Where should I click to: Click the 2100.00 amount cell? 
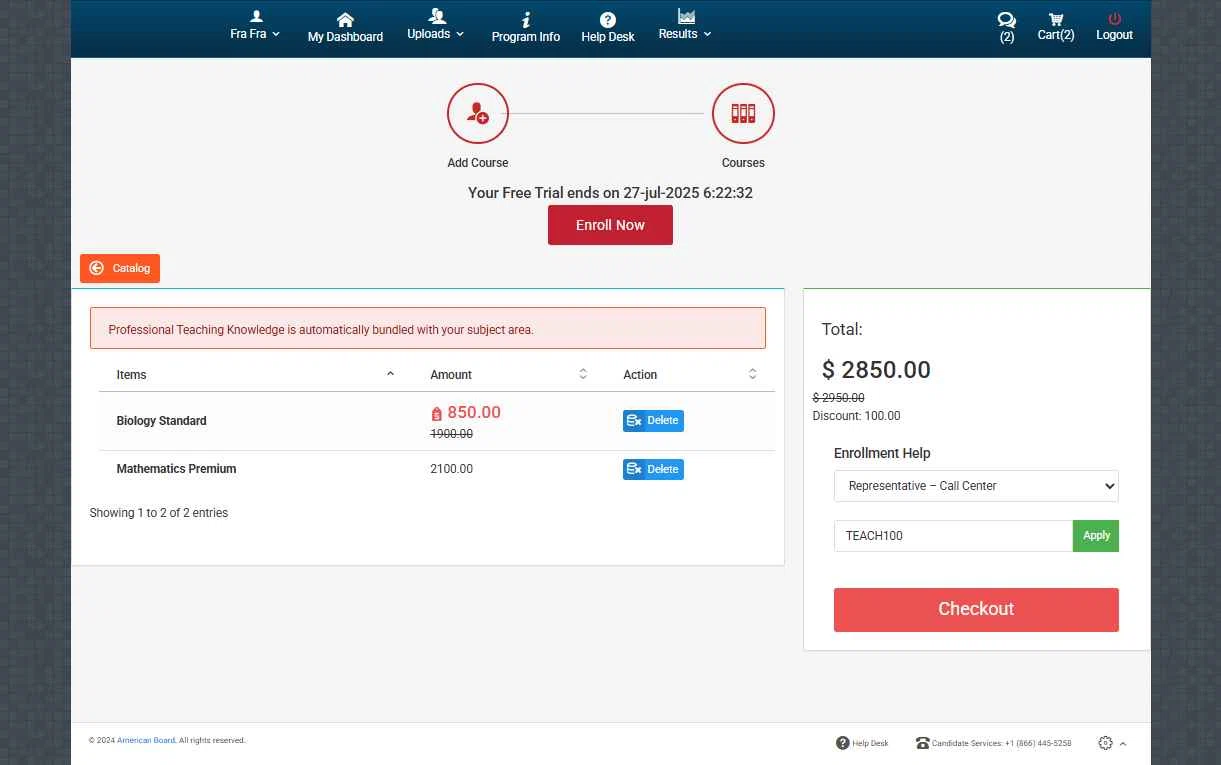coord(452,469)
